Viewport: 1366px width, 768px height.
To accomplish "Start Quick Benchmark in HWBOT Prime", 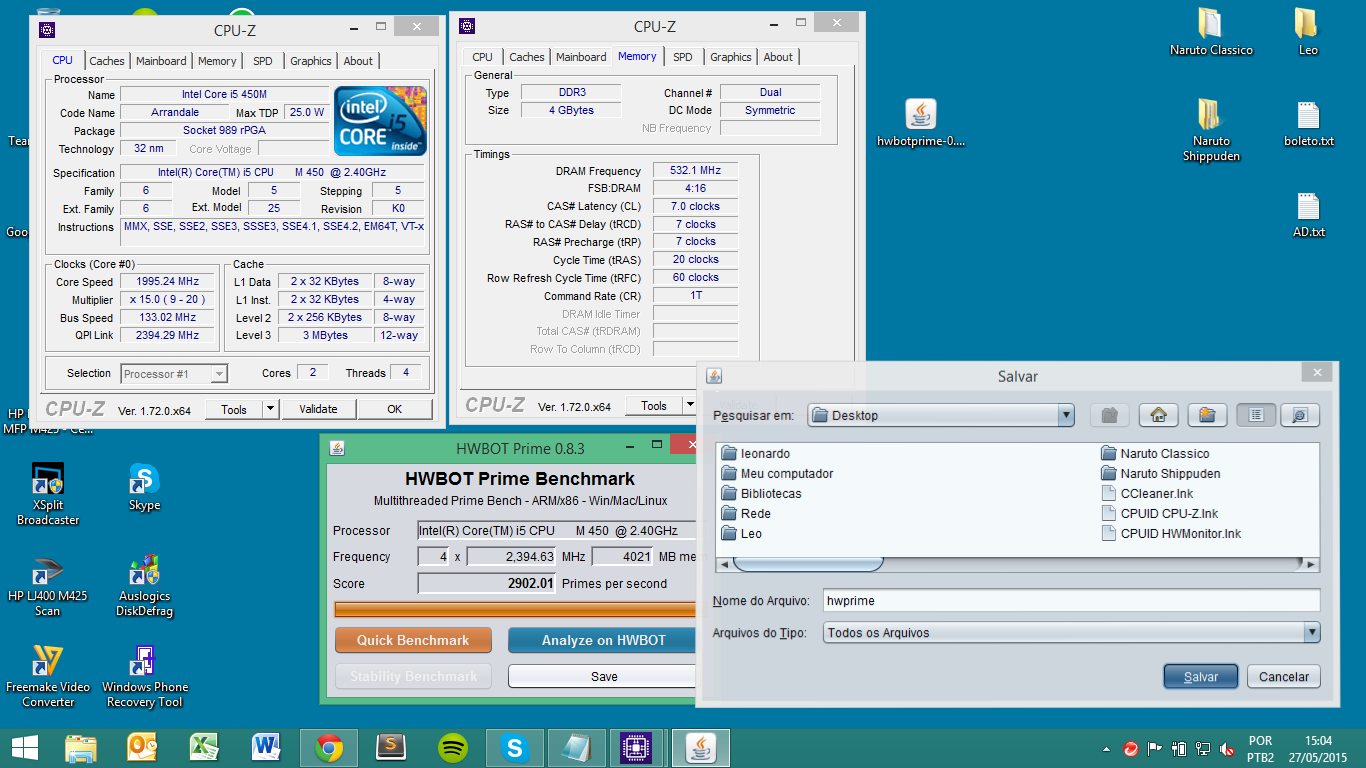I will click(x=413, y=640).
